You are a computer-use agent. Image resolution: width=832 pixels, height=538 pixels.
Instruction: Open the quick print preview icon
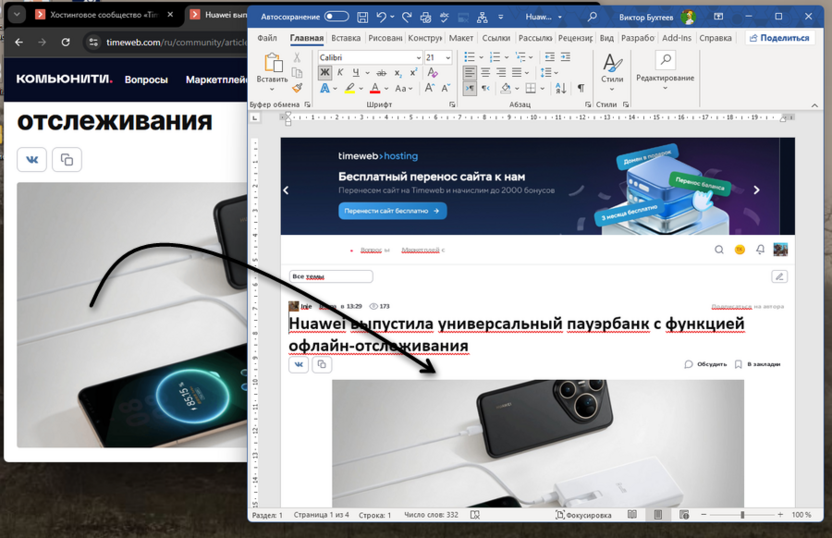point(426,17)
